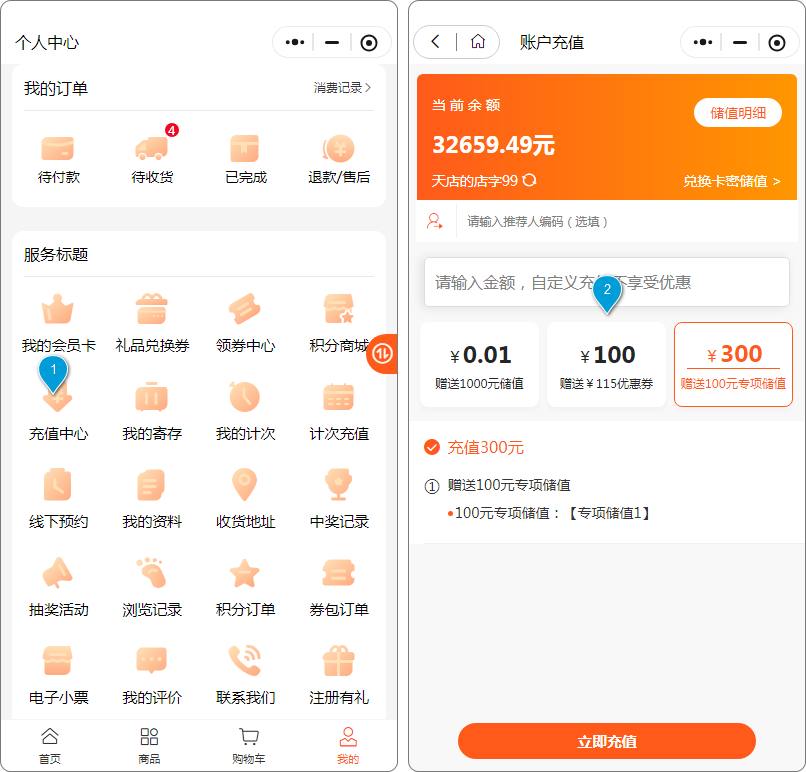Select the ¥300 recharge amount option
The image size is (806, 772).
pyautogui.click(x=733, y=364)
